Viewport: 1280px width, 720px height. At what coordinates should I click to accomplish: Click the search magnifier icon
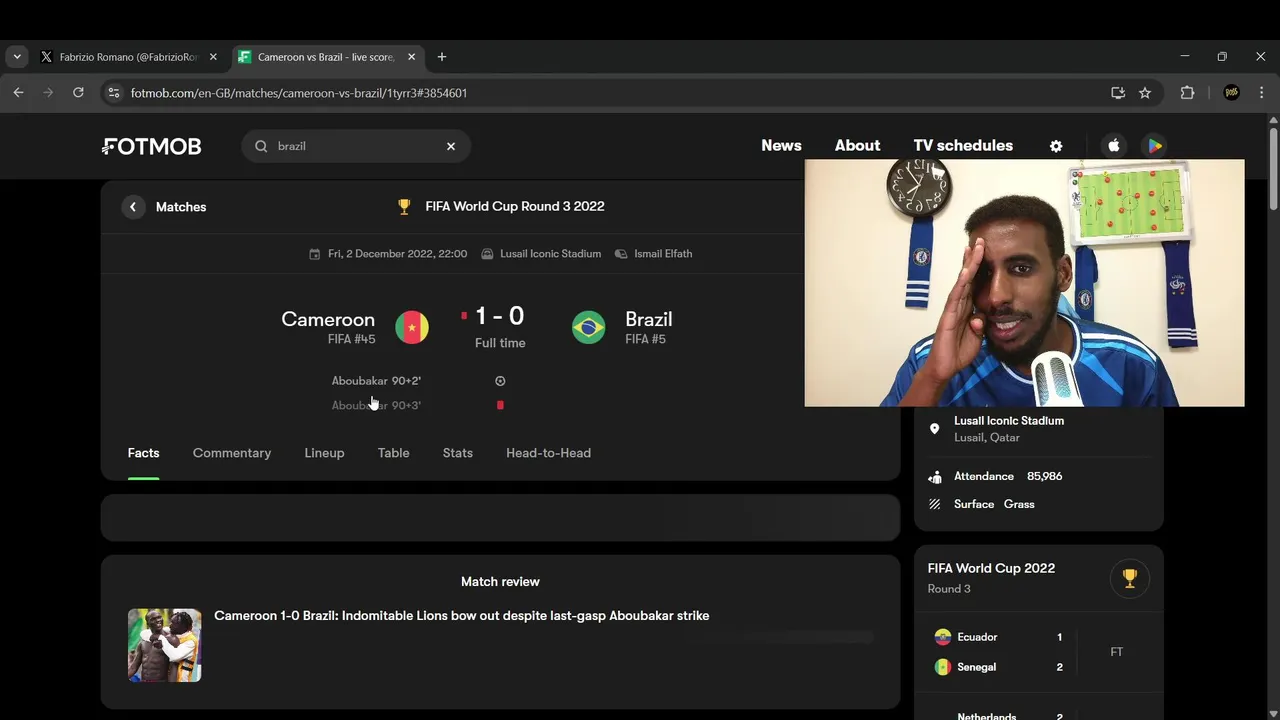point(261,146)
